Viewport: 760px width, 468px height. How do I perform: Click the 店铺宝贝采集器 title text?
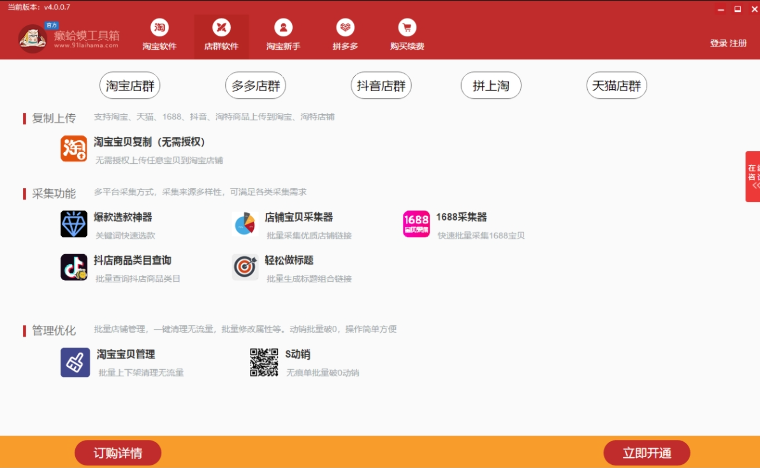tap(299, 217)
